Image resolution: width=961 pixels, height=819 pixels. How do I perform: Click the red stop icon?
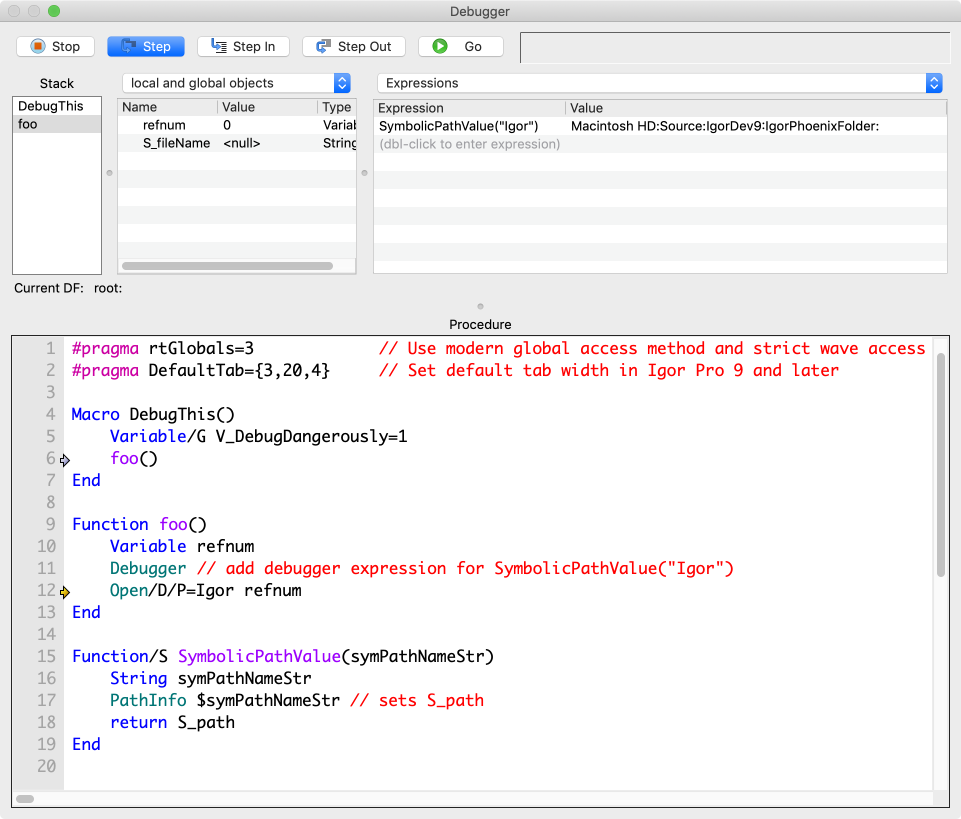point(38,47)
